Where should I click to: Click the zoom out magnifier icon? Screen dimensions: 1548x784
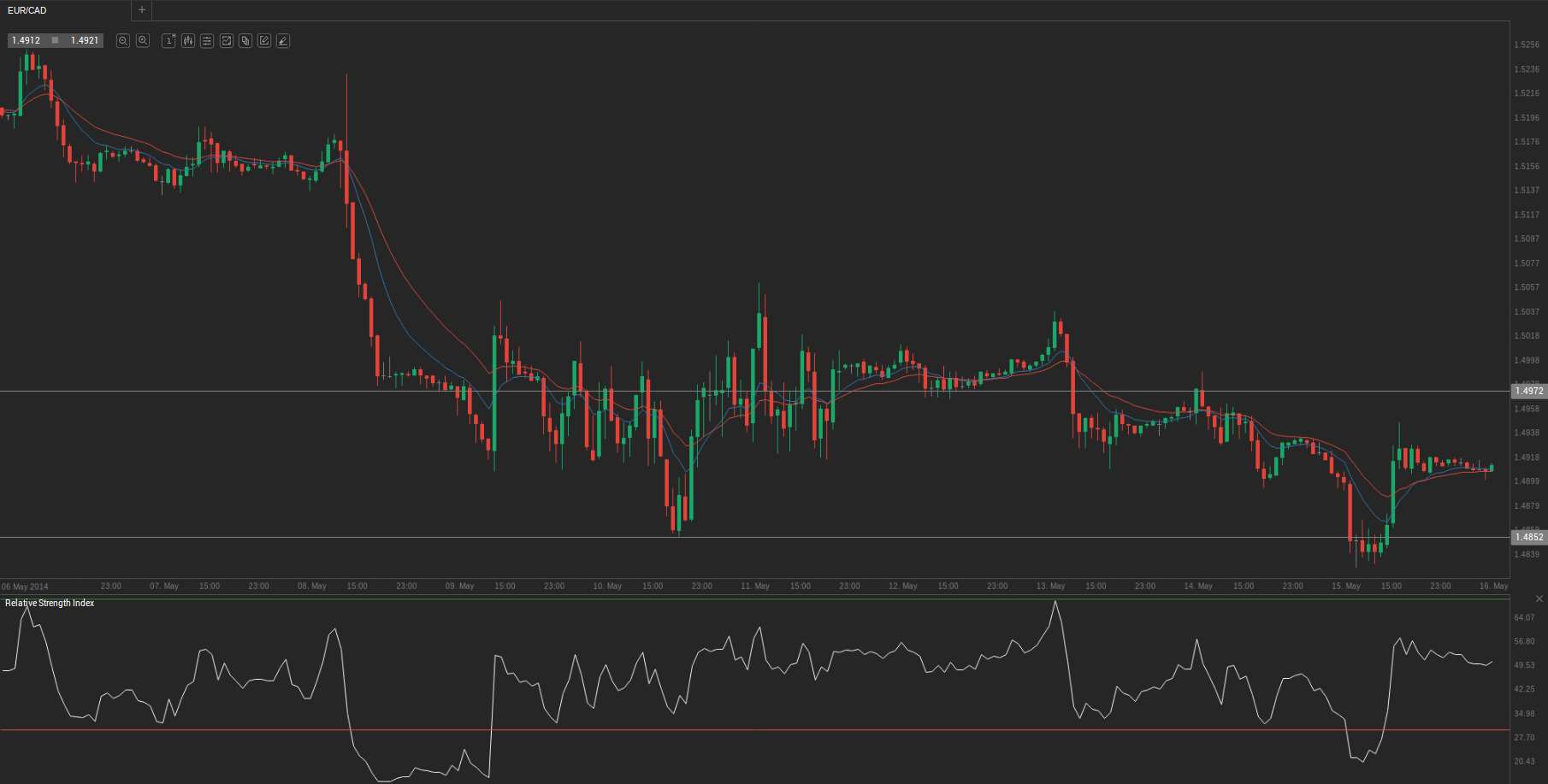point(123,40)
